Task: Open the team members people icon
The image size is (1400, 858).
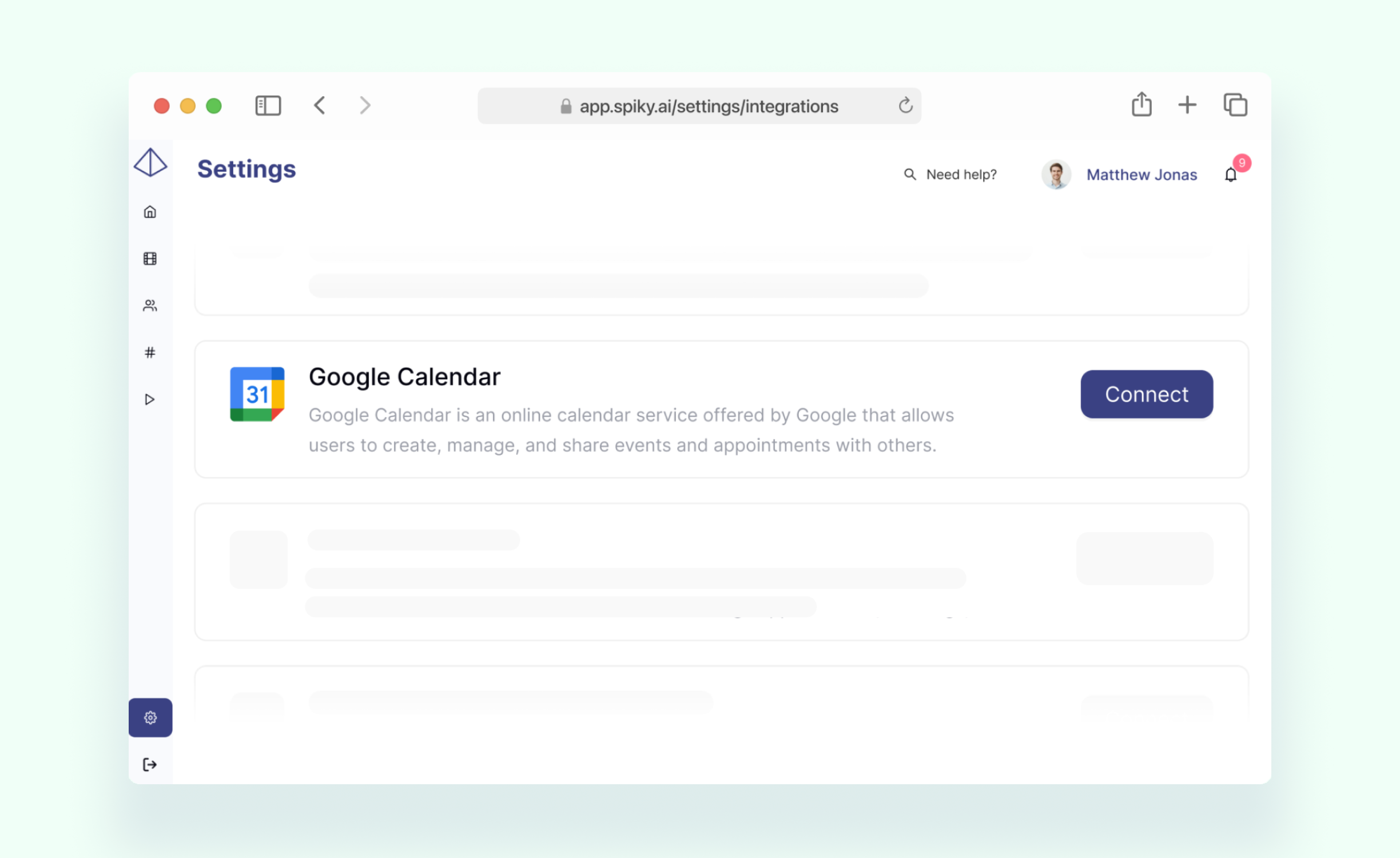Action: point(150,305)
